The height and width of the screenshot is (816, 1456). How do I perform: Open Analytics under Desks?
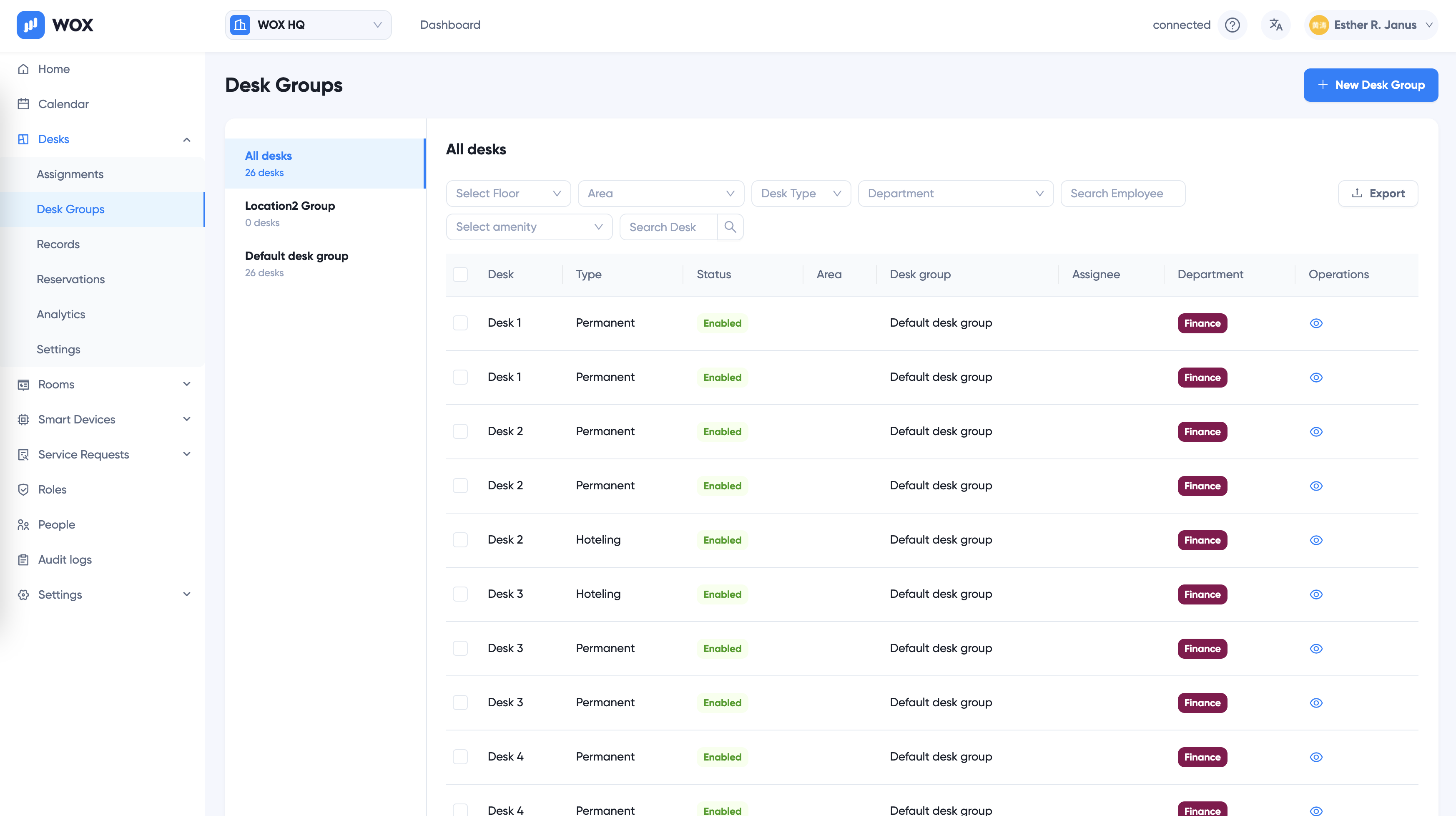[61, 315]
